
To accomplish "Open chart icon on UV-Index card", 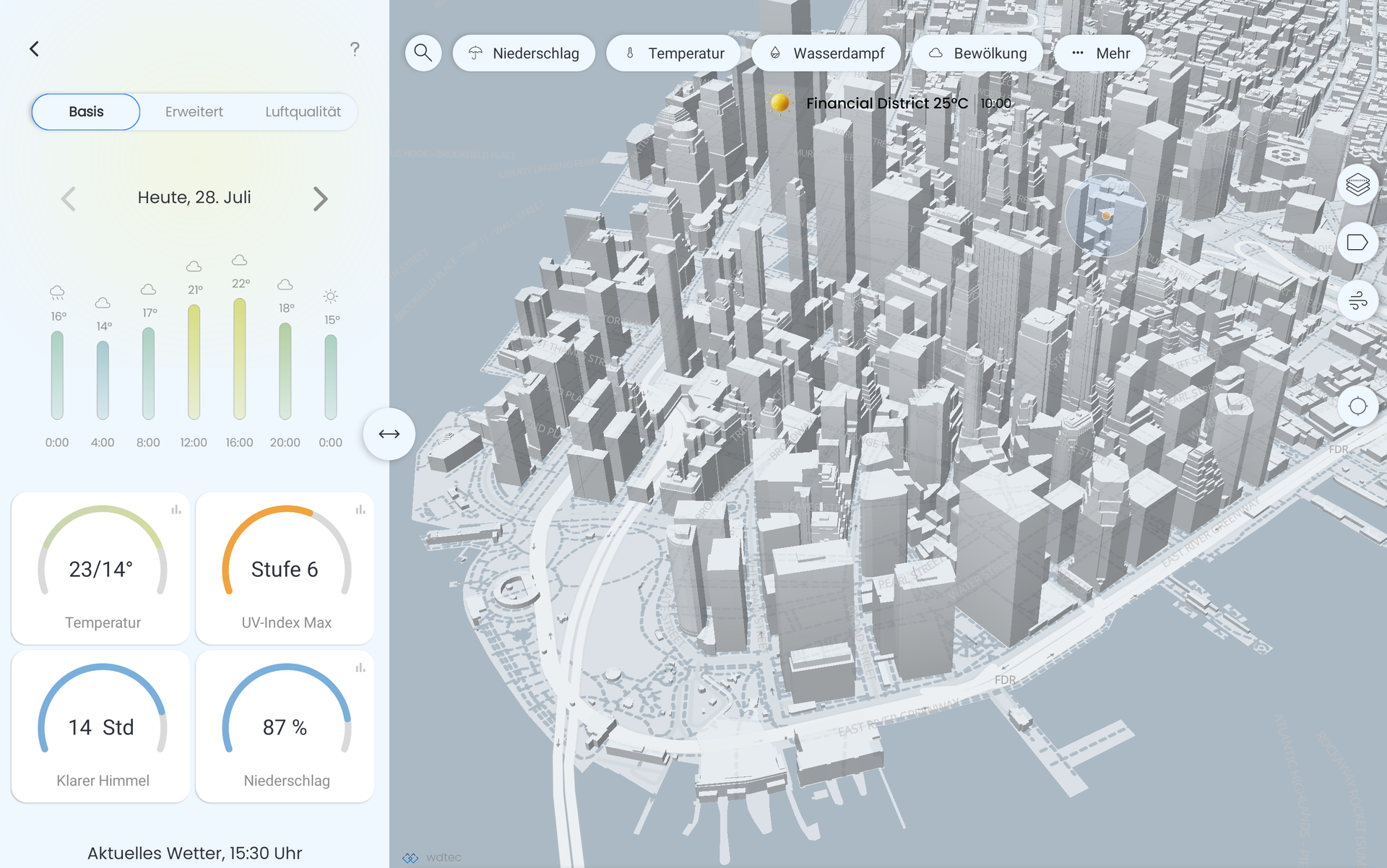I will 360,510.
